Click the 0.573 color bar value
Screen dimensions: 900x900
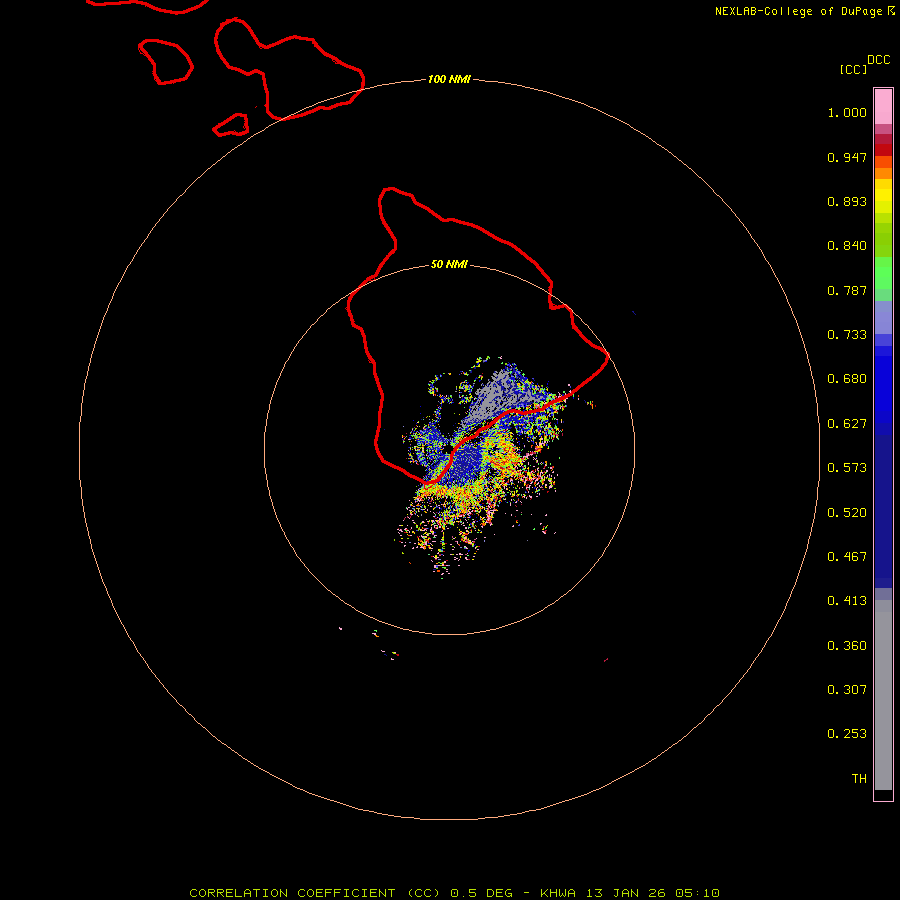(x=847, y=468)
